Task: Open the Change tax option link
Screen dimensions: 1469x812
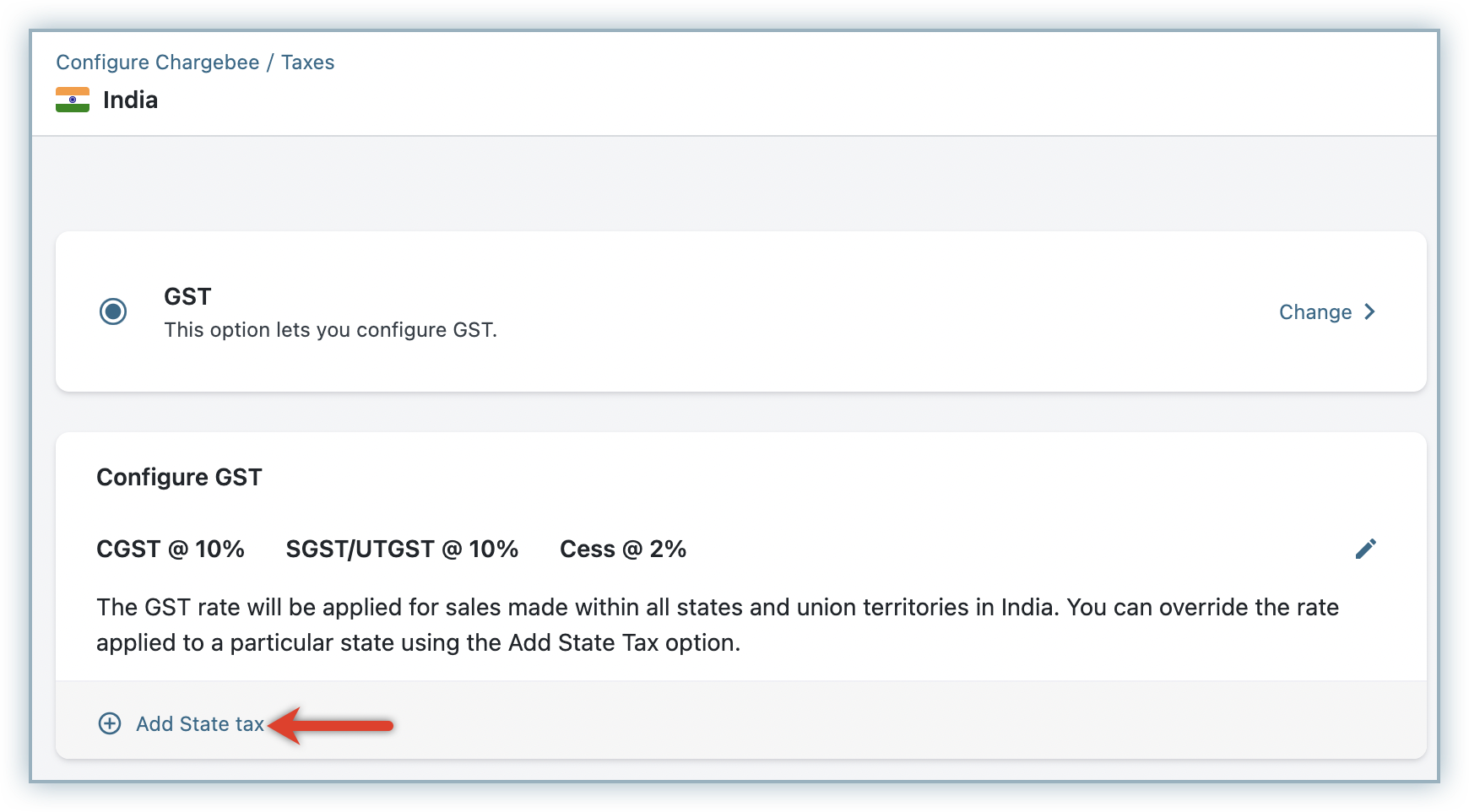Action: tap(1315, 312)
